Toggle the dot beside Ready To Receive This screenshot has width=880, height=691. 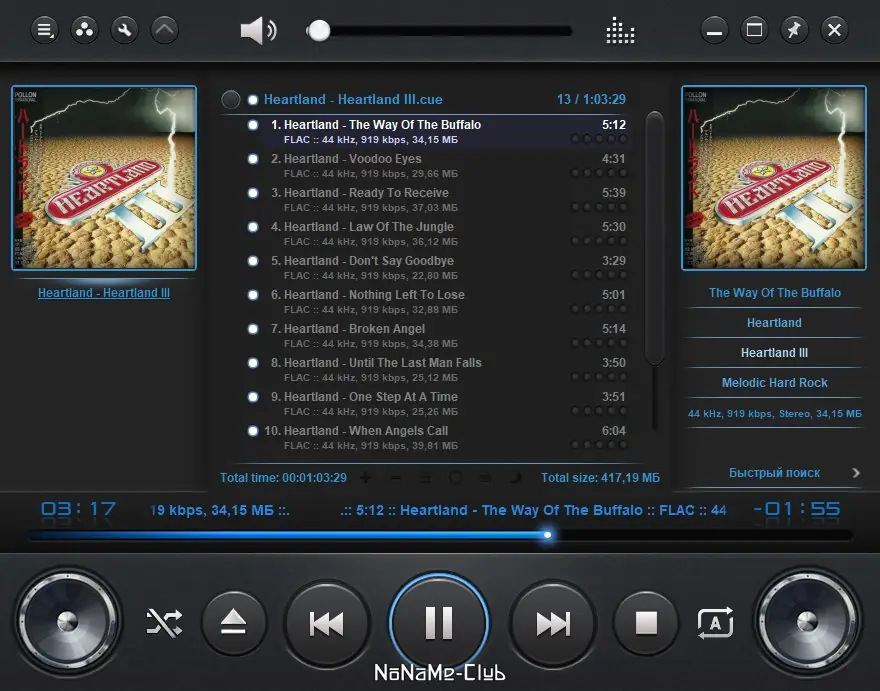[x=253, y=193]
